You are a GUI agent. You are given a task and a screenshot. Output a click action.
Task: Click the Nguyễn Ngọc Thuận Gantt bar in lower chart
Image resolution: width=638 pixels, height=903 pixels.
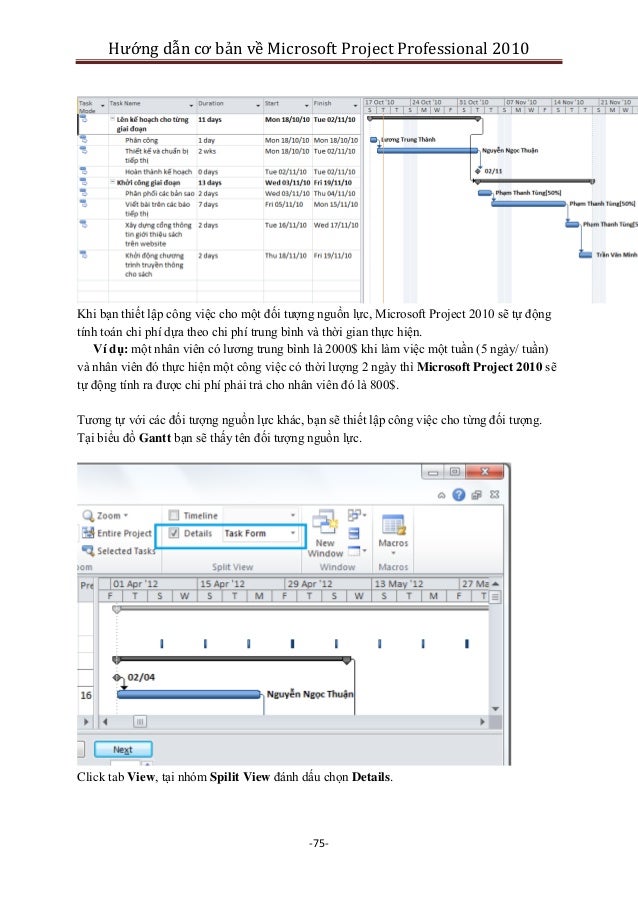tap(189, 695)
